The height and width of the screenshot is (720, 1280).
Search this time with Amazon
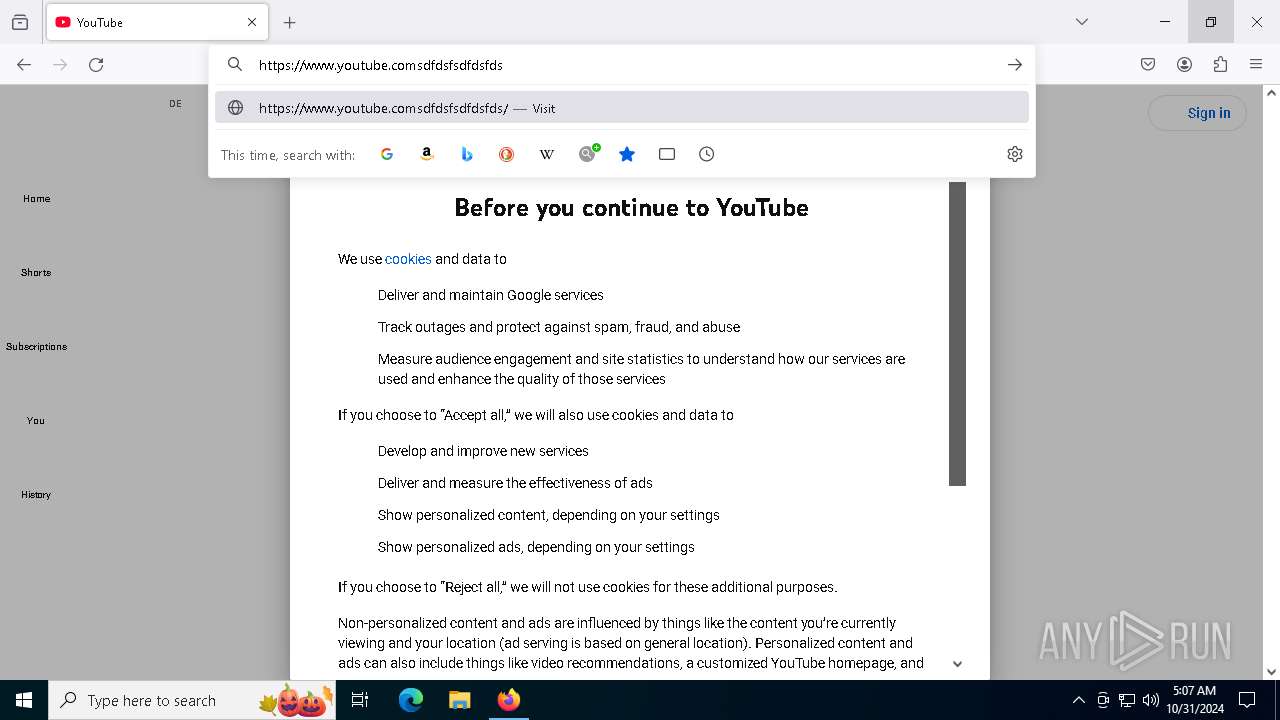(x=427, y=154)
